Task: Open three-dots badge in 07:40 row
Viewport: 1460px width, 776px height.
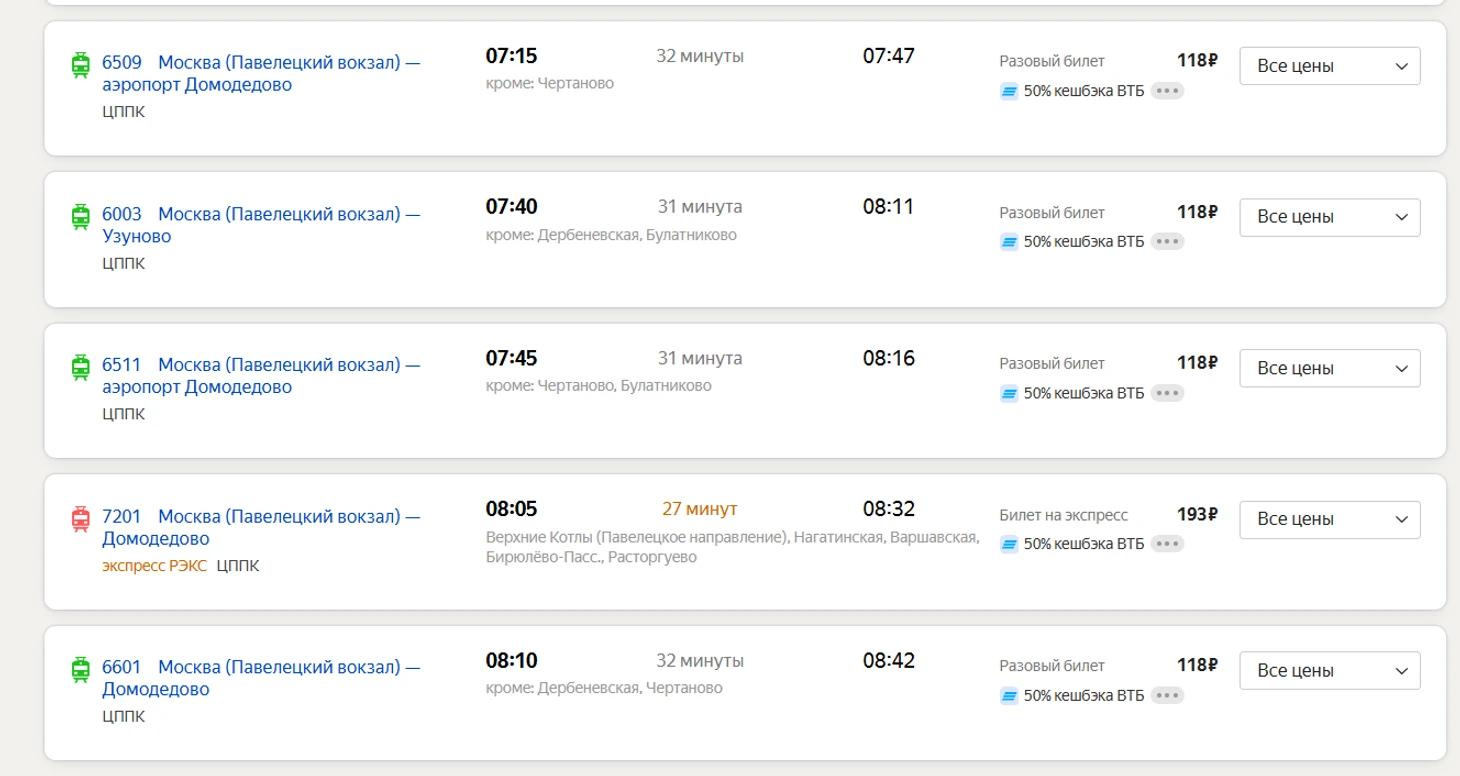Action: (x=1167, y=242)
